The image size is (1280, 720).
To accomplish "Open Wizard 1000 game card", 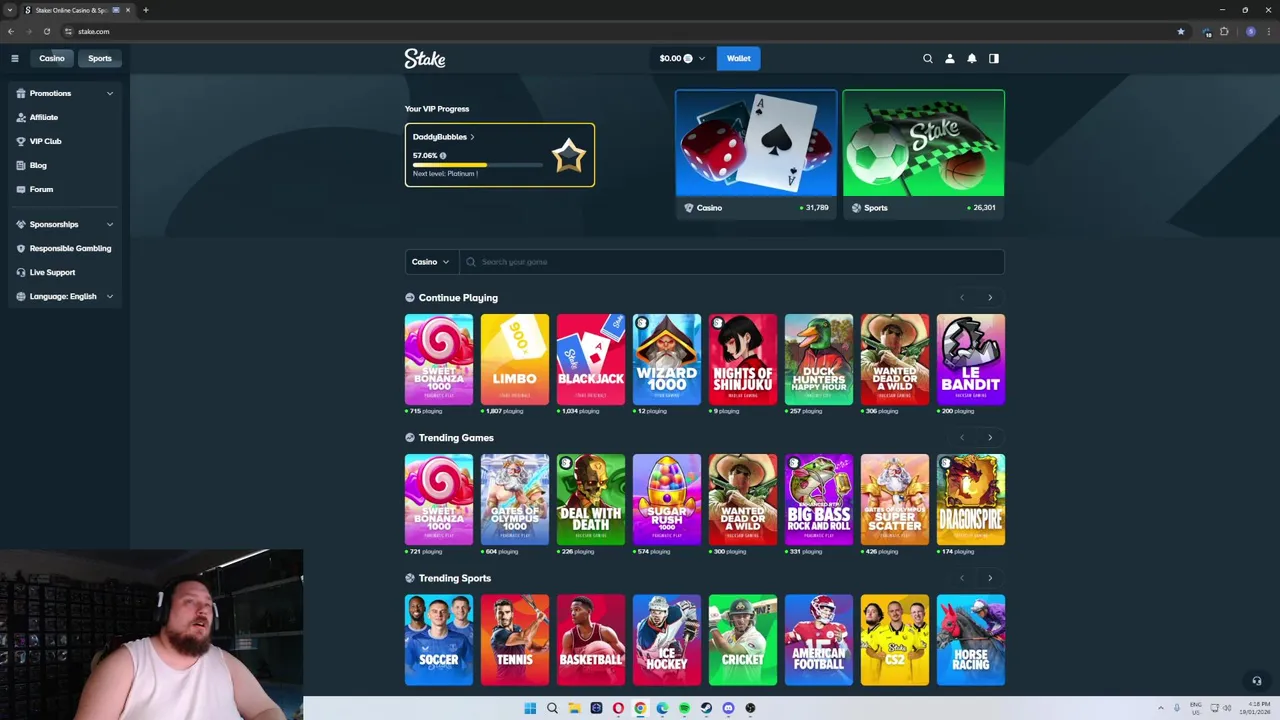I will [x=667, y=359].
